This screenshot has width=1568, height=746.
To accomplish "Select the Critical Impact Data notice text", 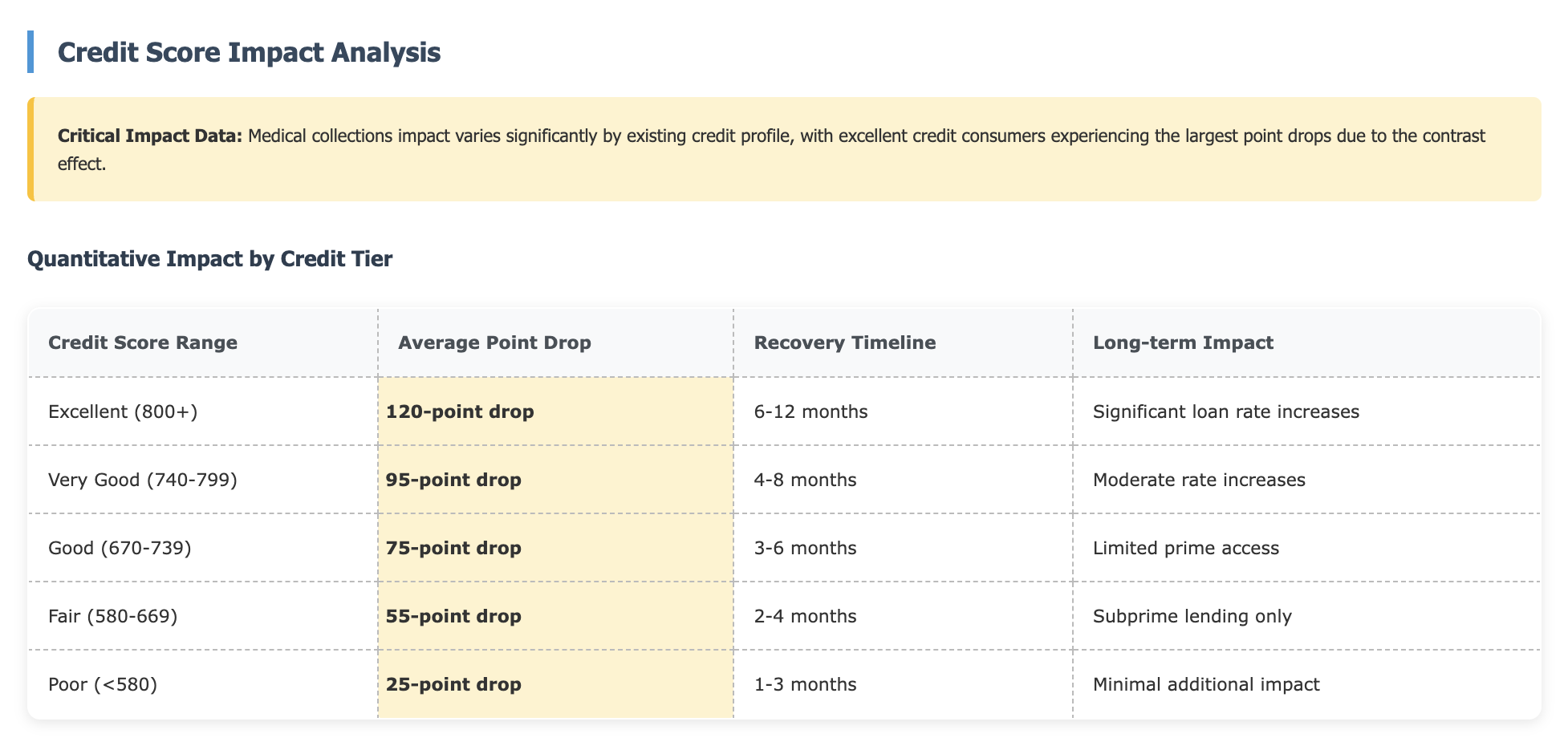I will (x=771, y=149).
